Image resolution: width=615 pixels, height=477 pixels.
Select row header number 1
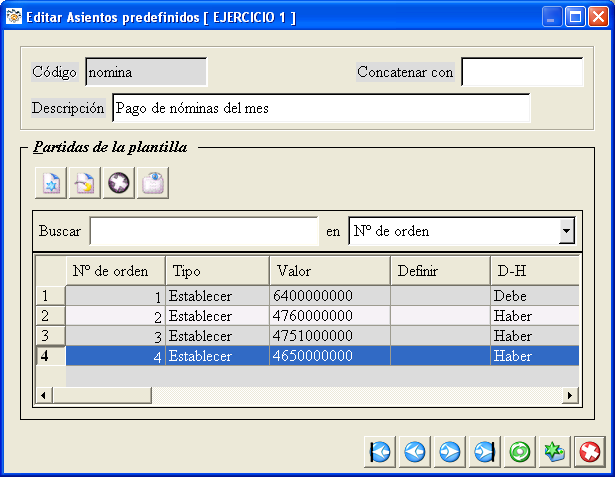pyautogui.click(x=51, y=296)
